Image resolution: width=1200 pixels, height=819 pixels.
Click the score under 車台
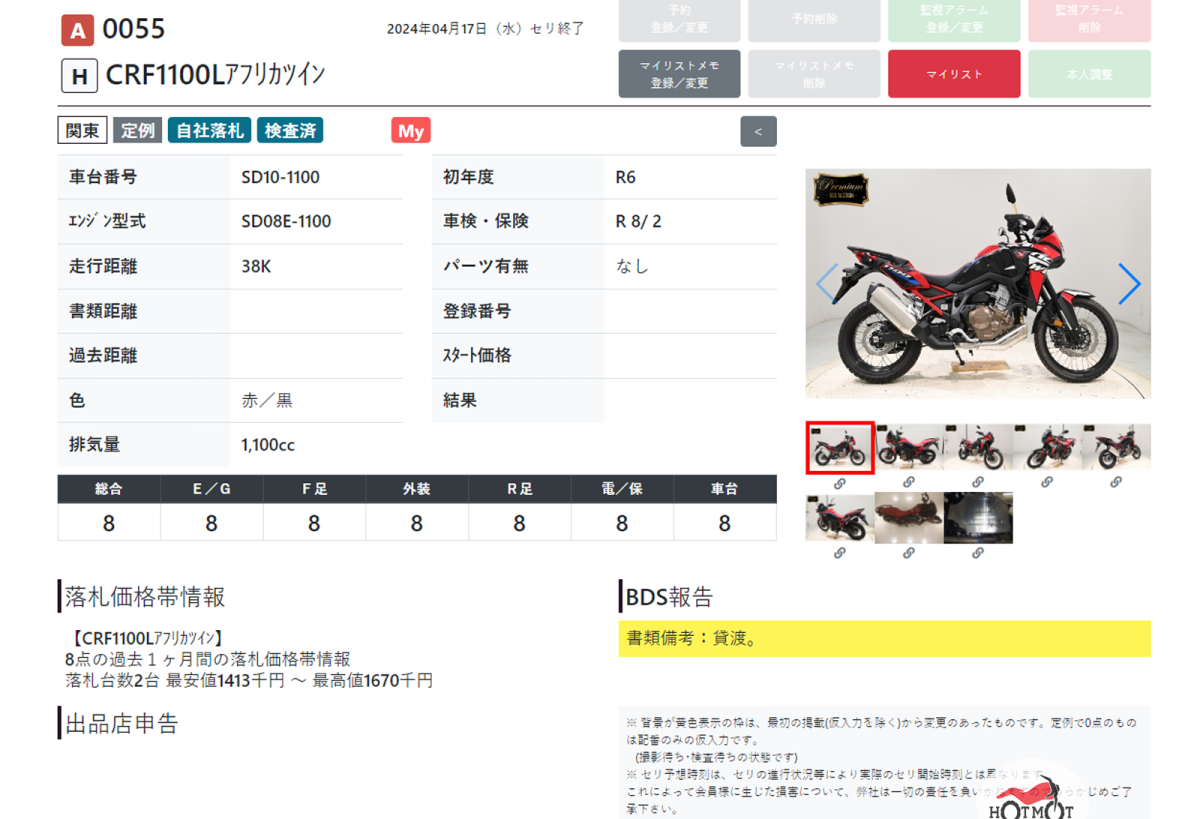[x=724, y=523]
